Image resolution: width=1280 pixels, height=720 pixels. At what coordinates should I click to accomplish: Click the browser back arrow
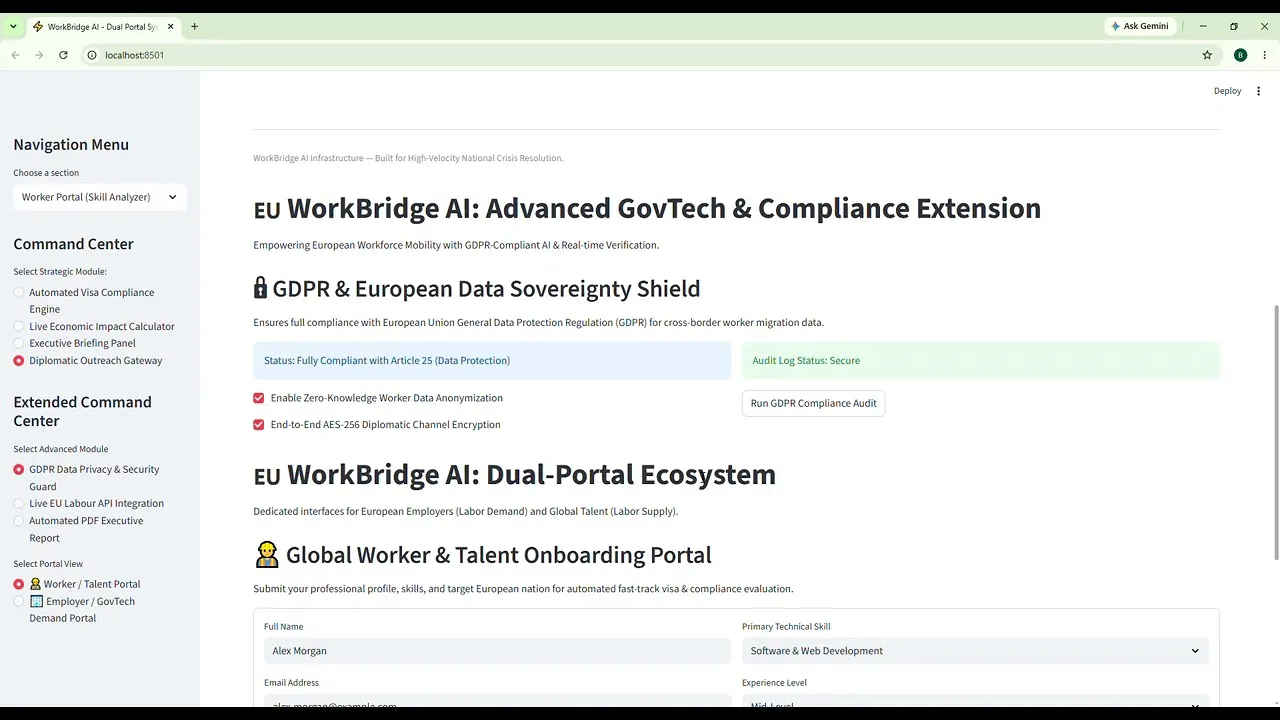15,55
